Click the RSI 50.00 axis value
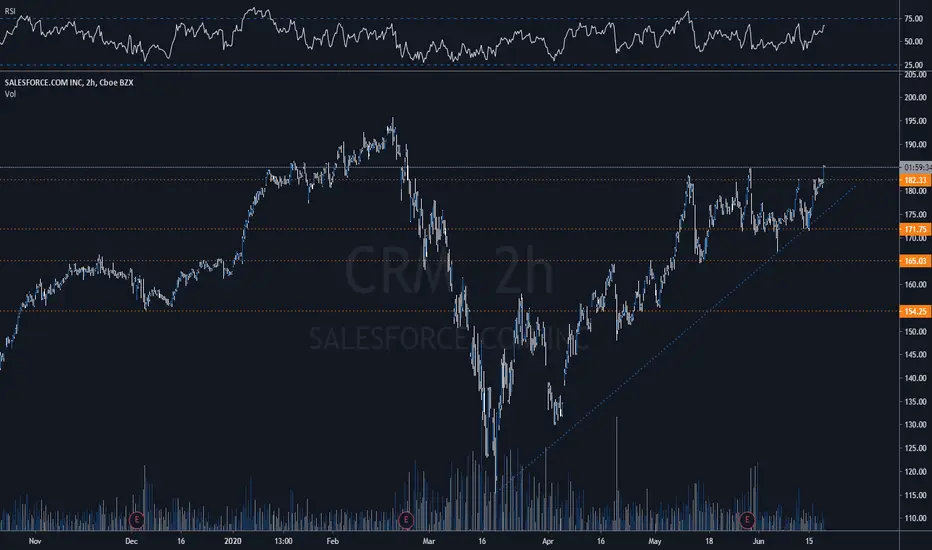The image size is (932, 550). click(914, 42)
